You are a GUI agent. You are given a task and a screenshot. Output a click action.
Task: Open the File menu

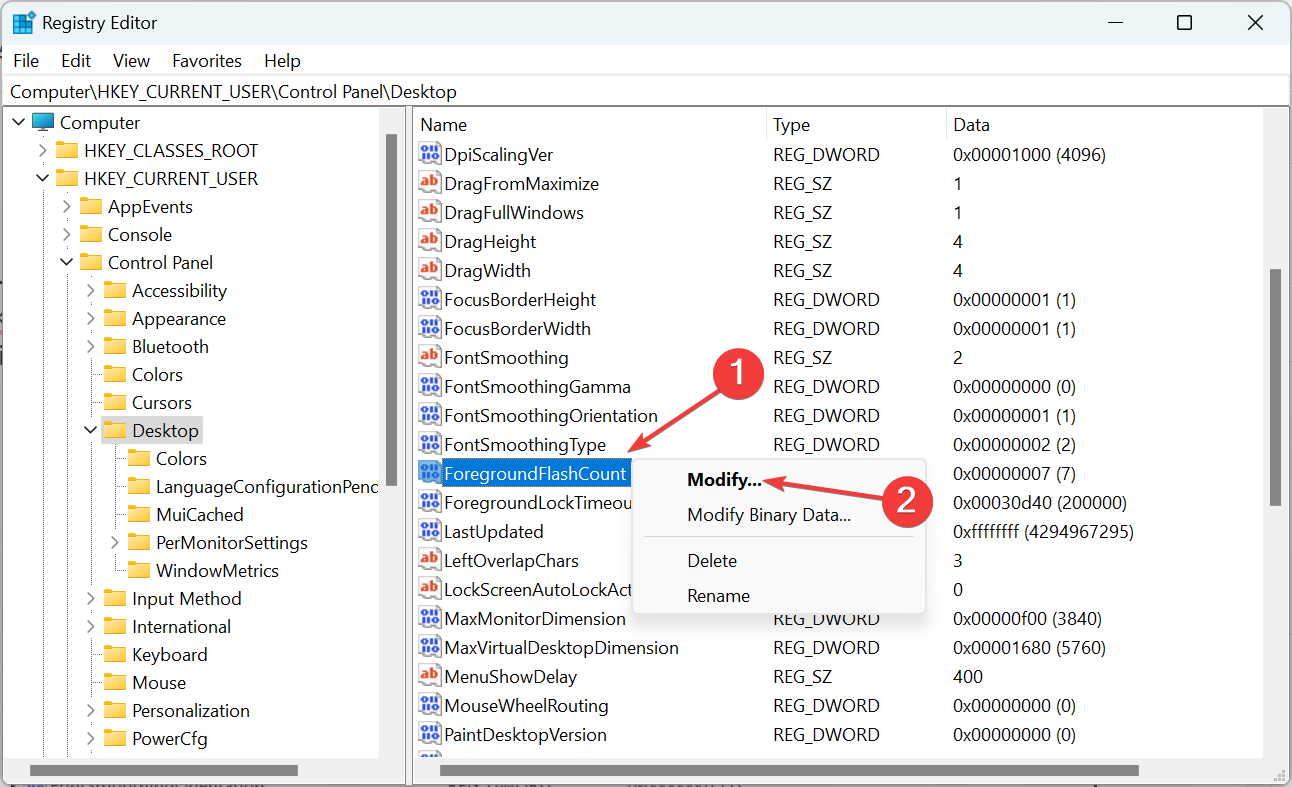pos(26,61)
